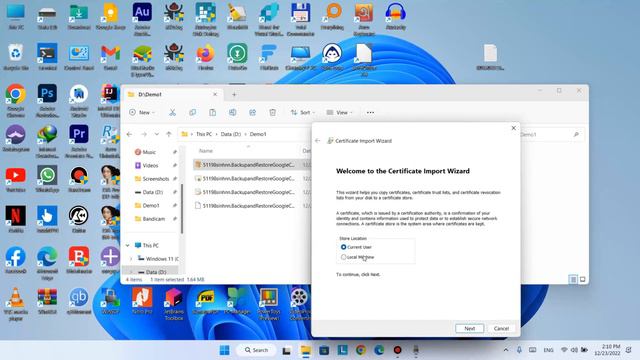Click File Explorer sidebar scrollbar

(182, 209)
